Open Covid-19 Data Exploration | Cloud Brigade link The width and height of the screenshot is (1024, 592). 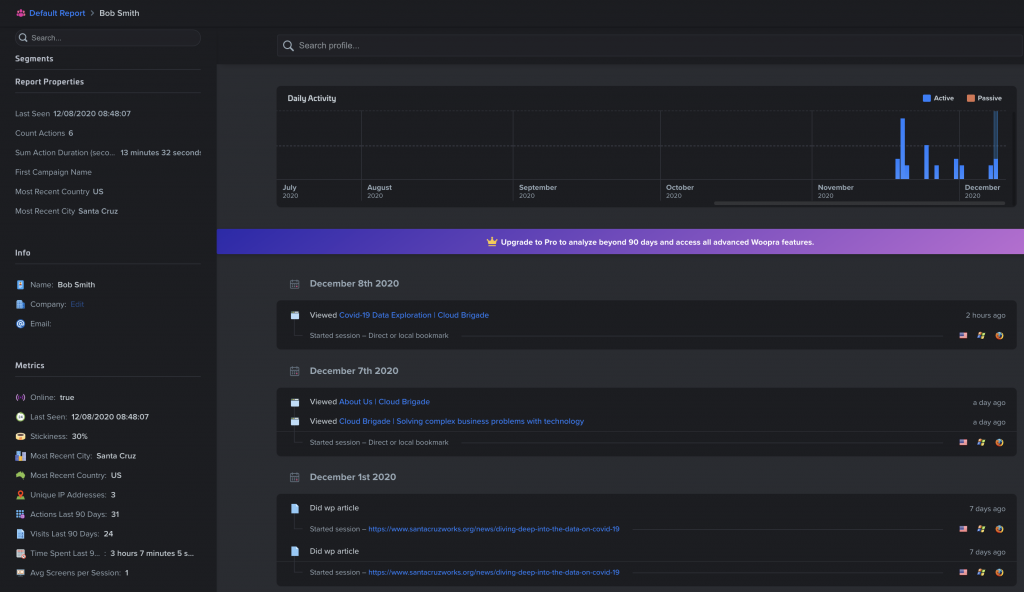pos(413,315)
